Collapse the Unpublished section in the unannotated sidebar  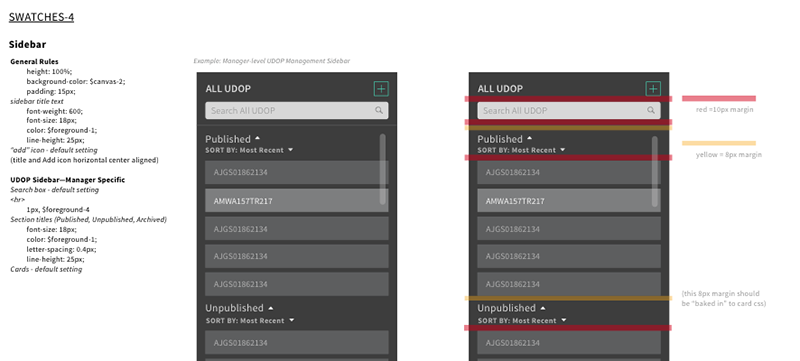click(x=271, y=308)
